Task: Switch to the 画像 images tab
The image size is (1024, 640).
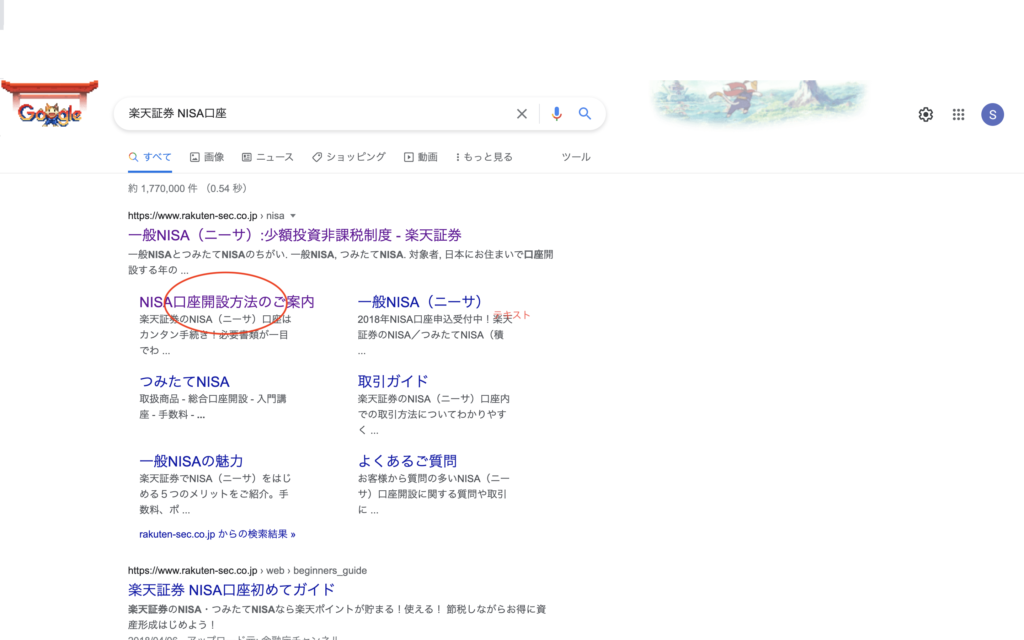Action: click(207, 157)
